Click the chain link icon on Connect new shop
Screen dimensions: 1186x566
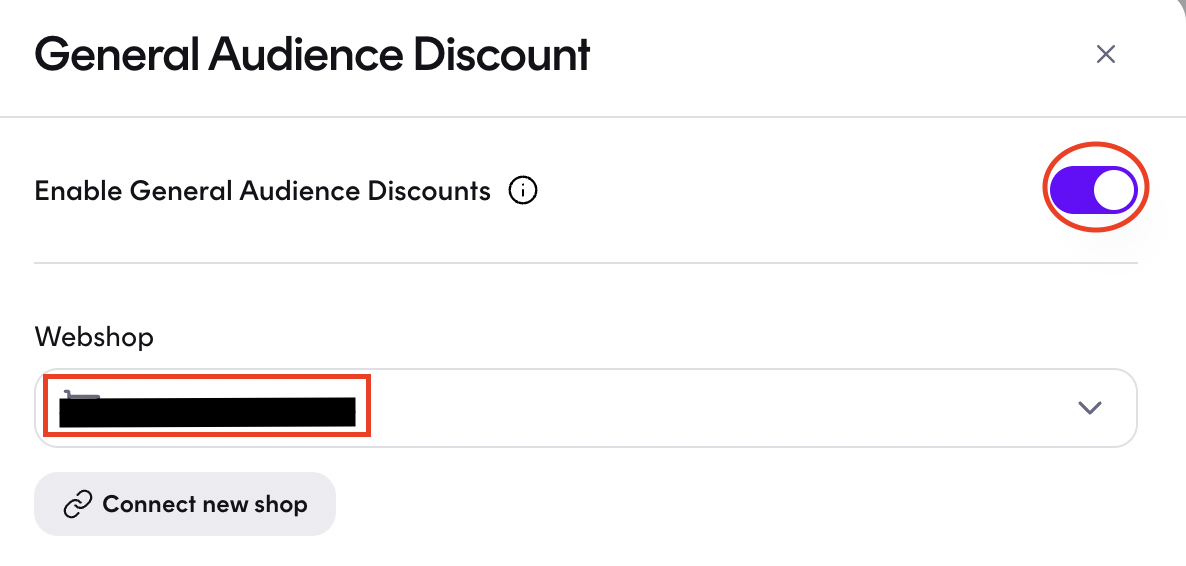click(78, 504)
